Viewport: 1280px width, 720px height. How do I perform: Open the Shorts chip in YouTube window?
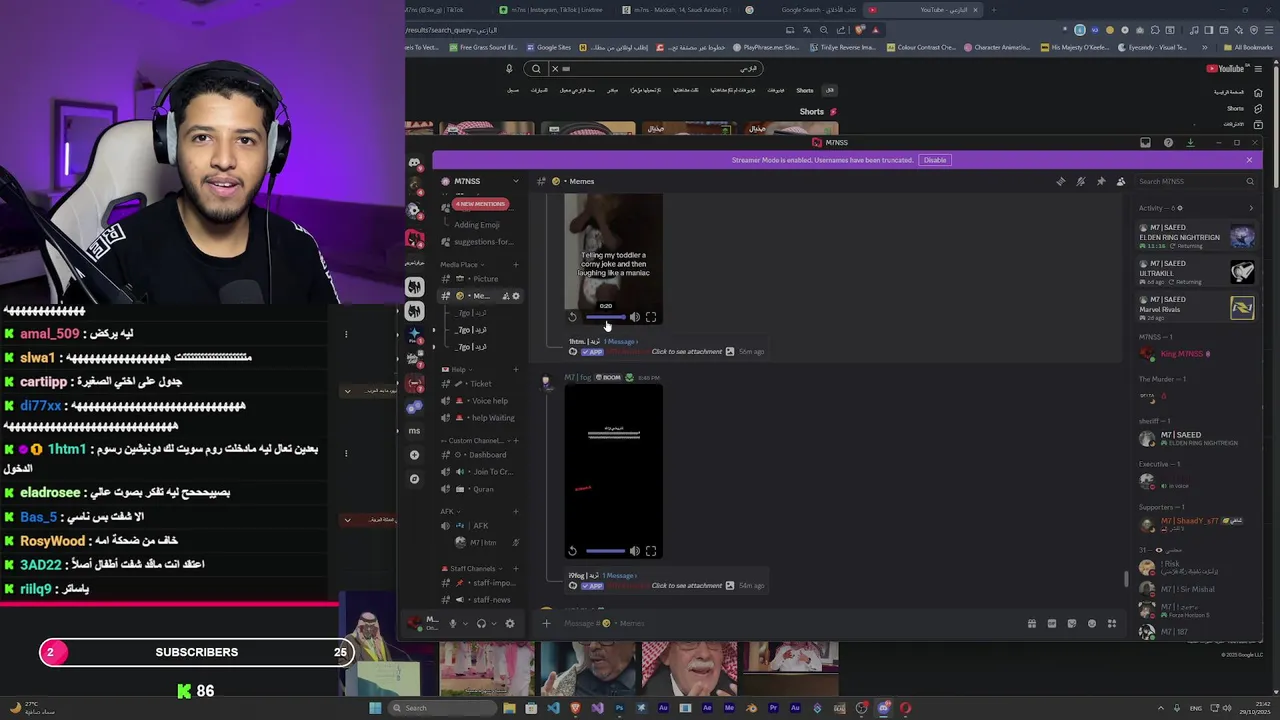[x=805, y=90]
